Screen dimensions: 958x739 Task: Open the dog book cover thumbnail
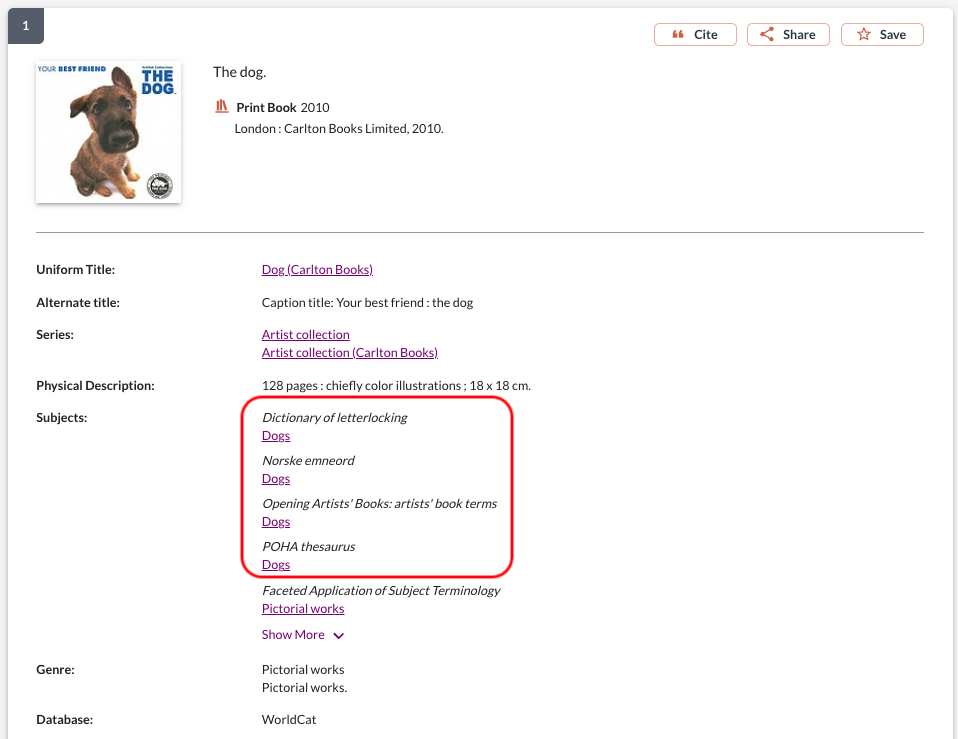[108, 131]
